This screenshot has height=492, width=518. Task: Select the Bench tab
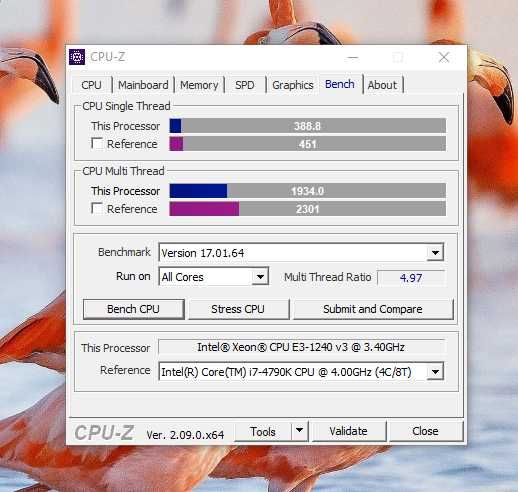click(340, 84)
